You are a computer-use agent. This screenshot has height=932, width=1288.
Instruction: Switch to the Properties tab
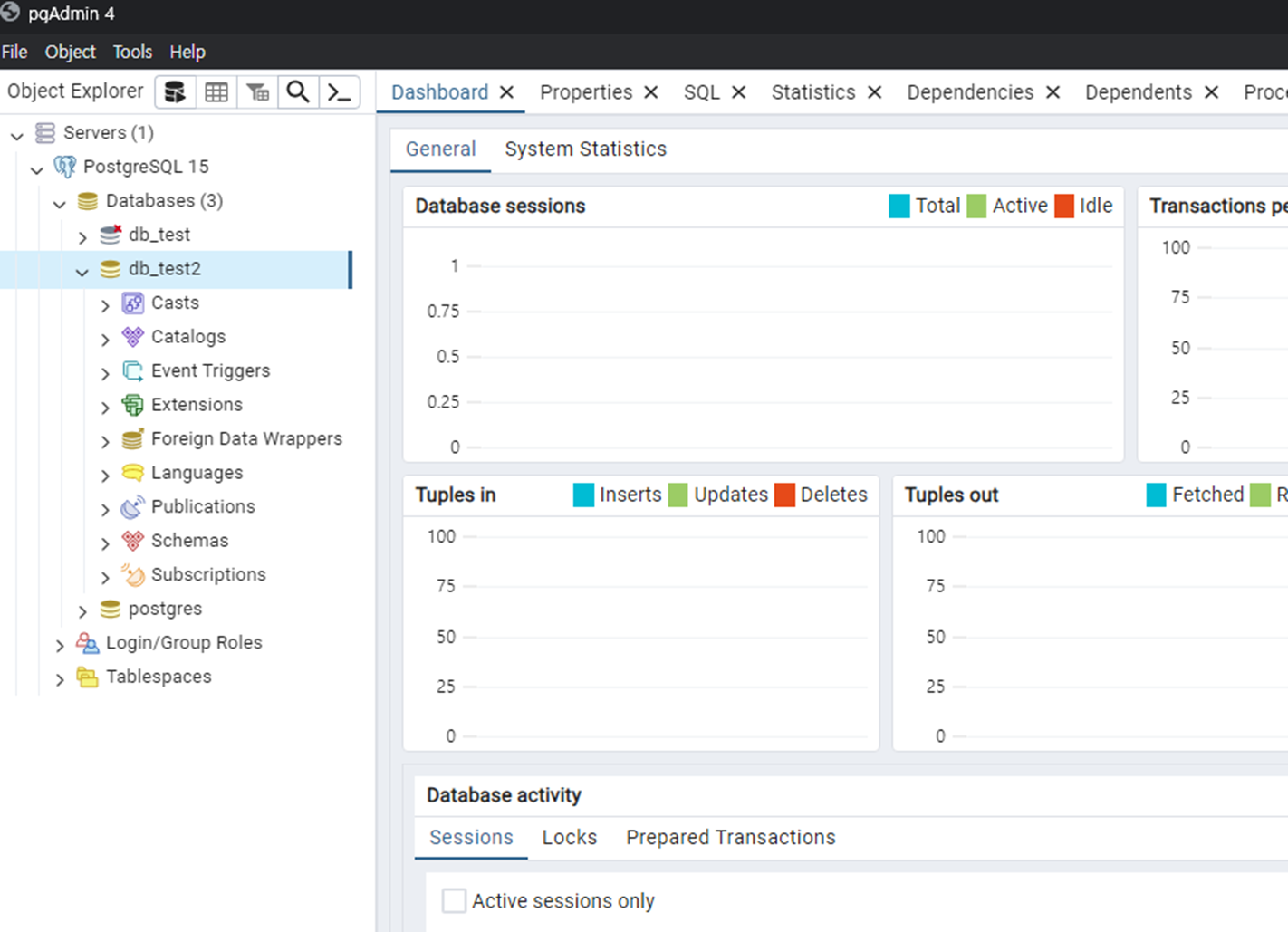(586, 92)
